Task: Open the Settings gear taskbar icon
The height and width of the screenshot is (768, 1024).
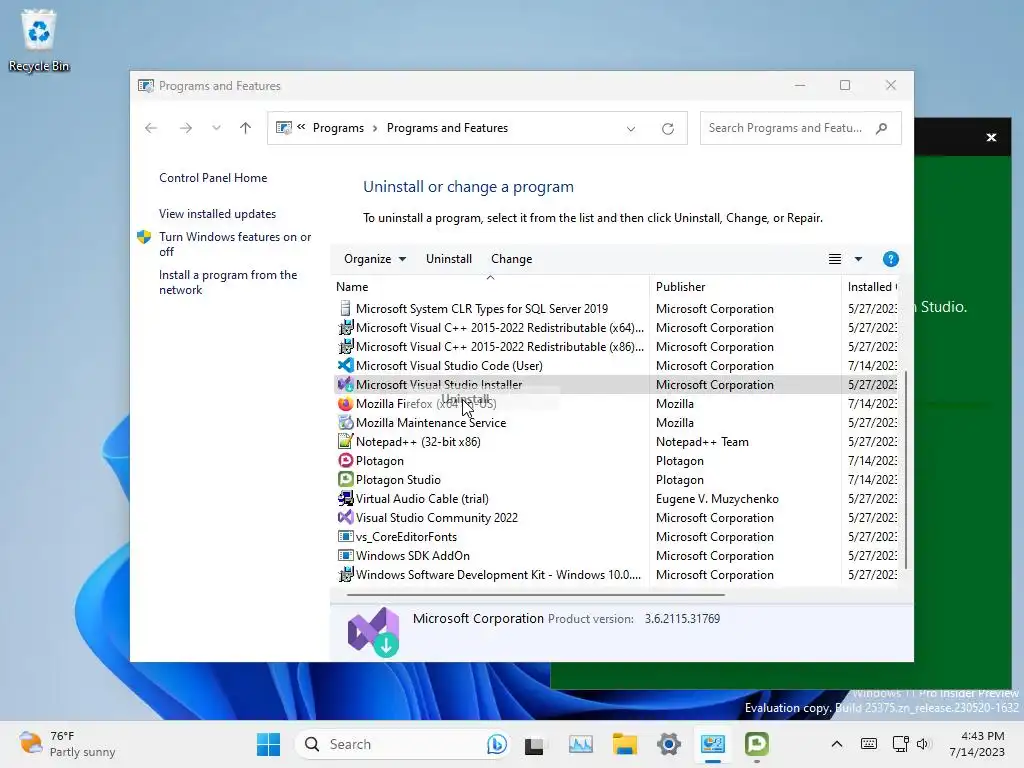Action: 669,744
